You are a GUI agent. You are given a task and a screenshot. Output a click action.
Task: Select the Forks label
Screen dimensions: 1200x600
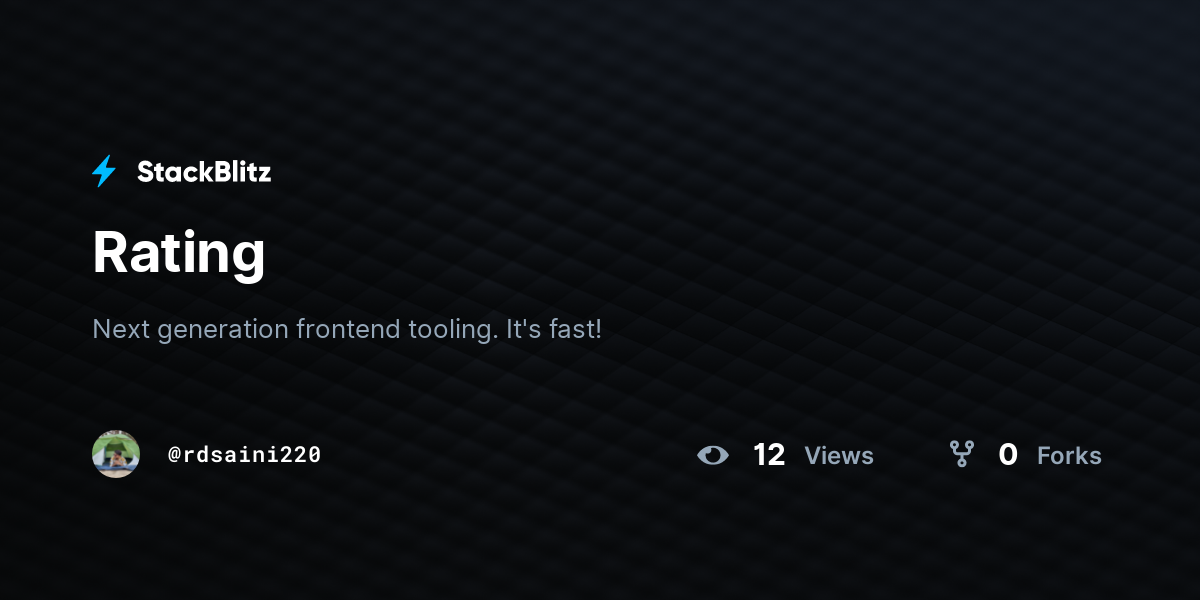[x=1069, y=456]
